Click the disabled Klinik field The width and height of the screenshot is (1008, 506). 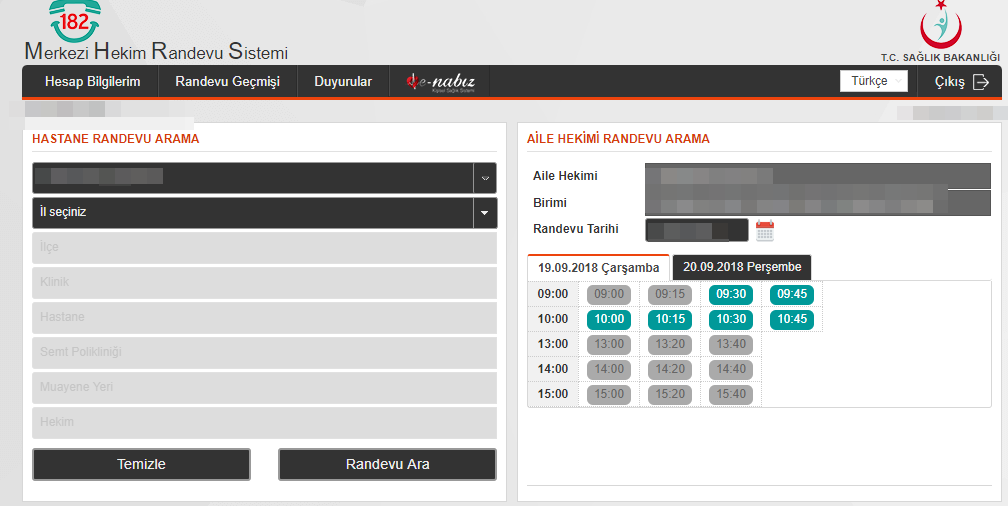click(264, 282)
